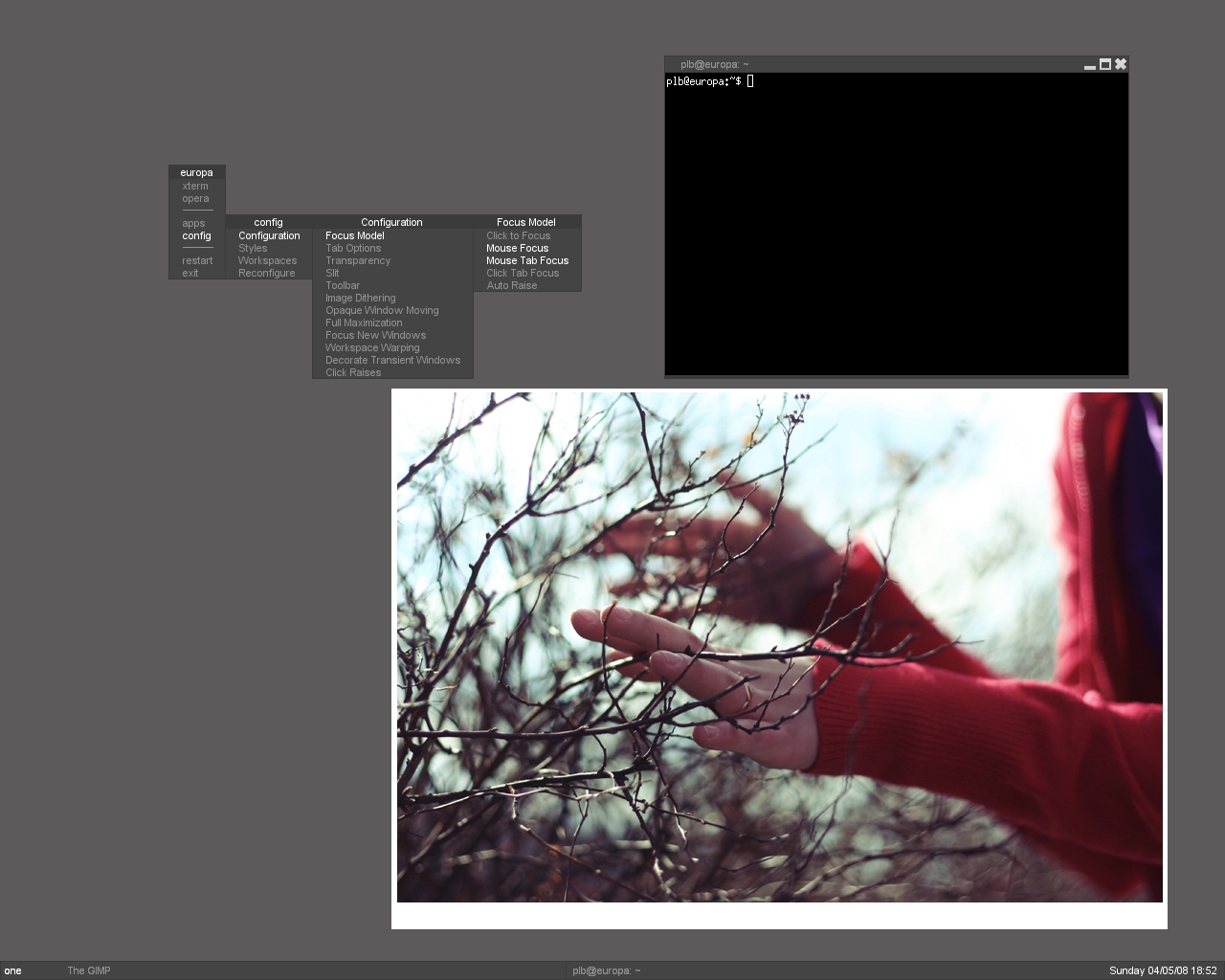
Task: Select Click to Focus model
Action: coord(527,236)
